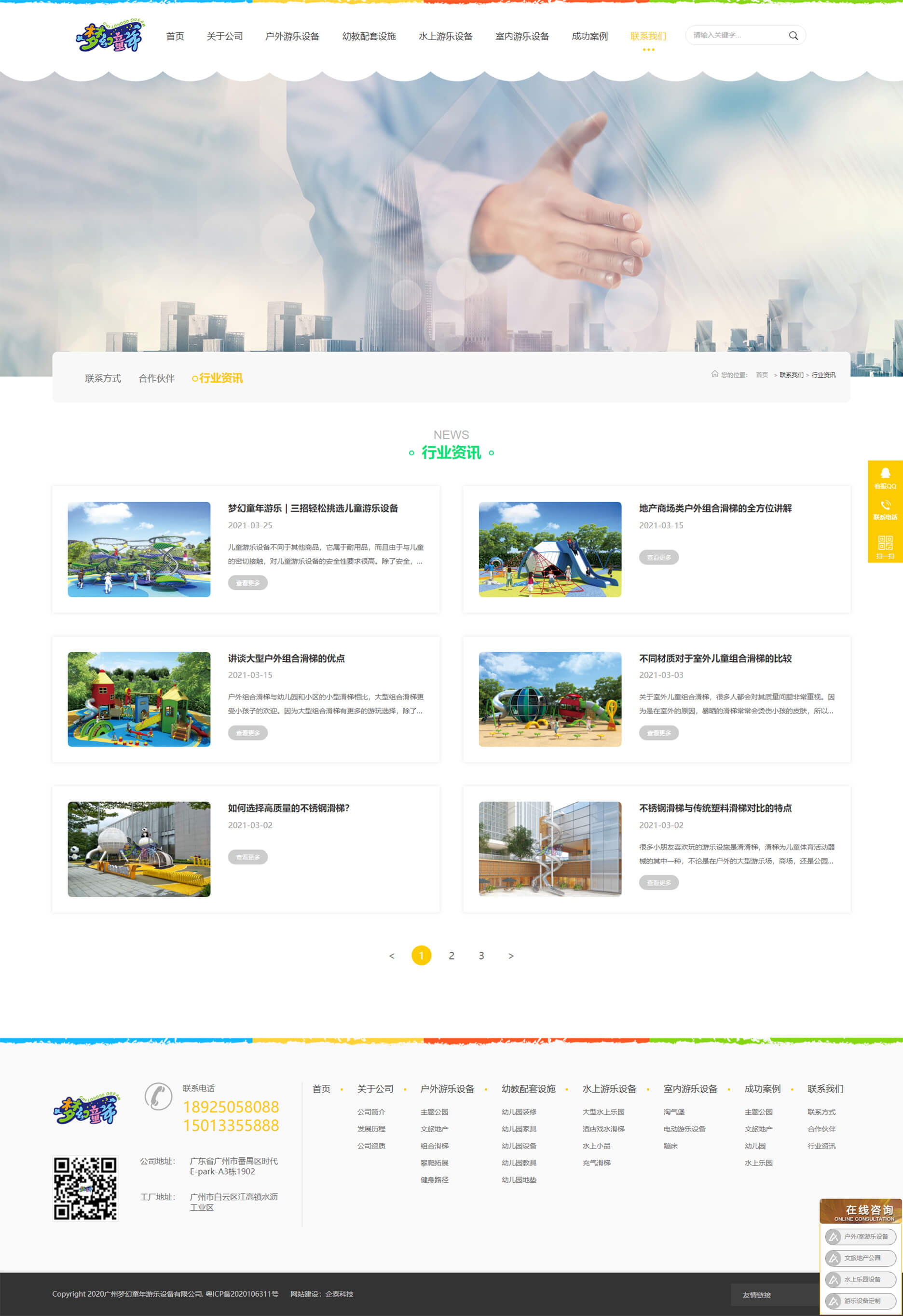Switch to the 联系方式 tab
This screenshot has width=903, height=1316.
coord(102,378)
